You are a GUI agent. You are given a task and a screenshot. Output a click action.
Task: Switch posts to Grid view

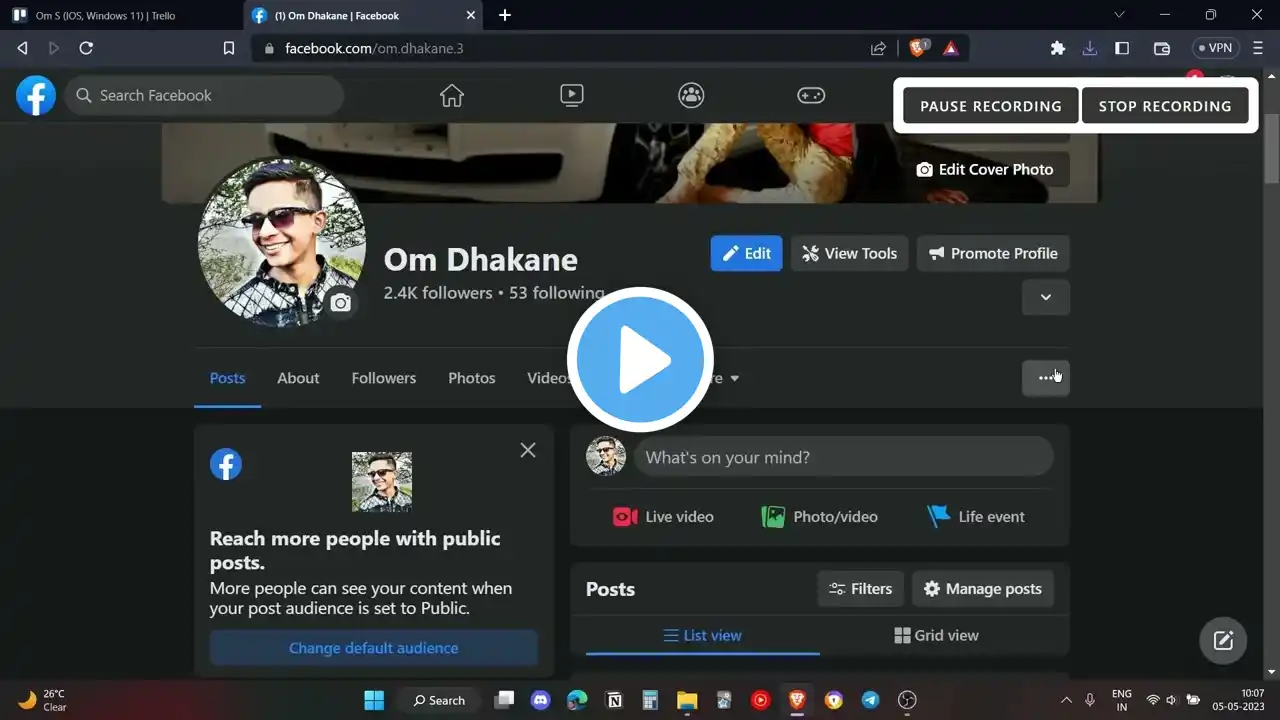(936, 635)
